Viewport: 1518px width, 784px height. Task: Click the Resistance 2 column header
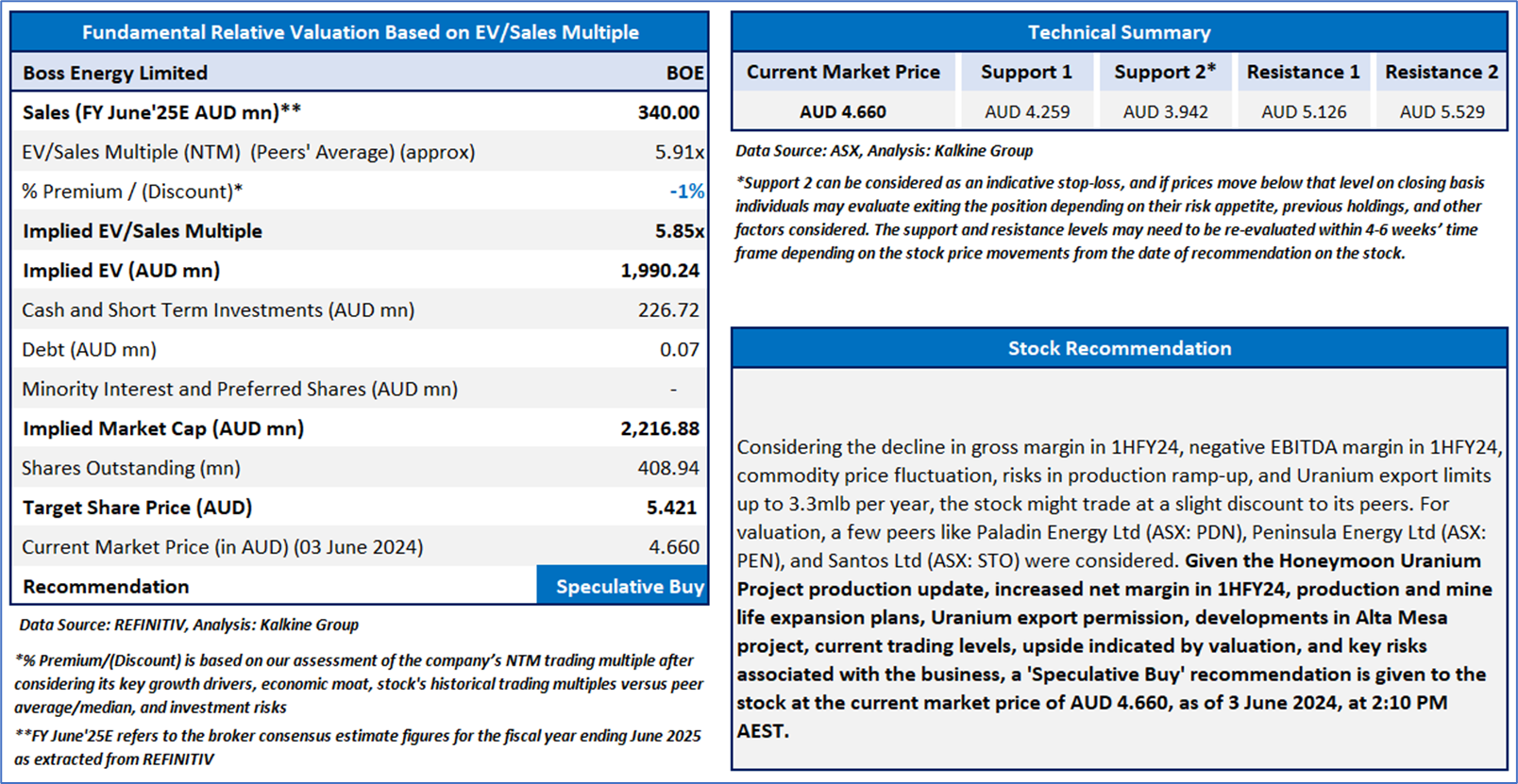(1441, 72)
